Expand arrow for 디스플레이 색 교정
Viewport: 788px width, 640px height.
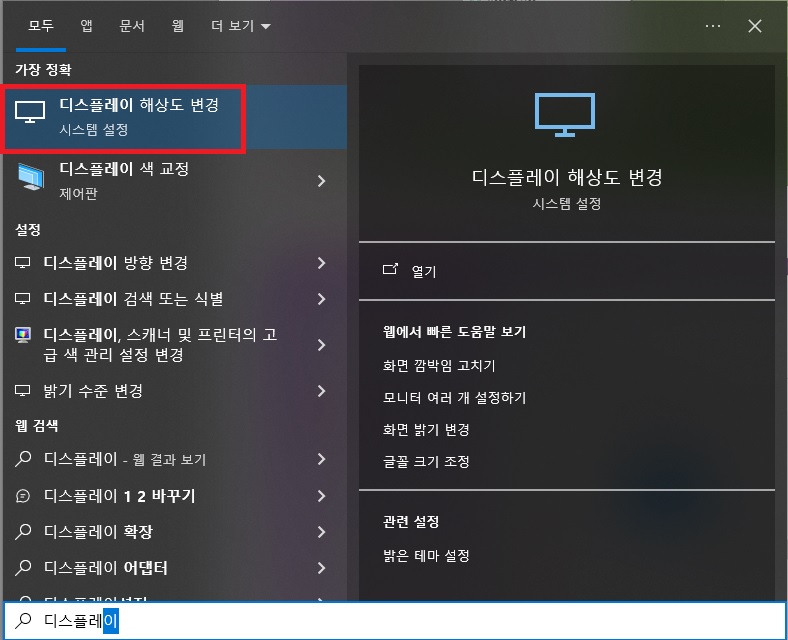[x=322, y=181]
